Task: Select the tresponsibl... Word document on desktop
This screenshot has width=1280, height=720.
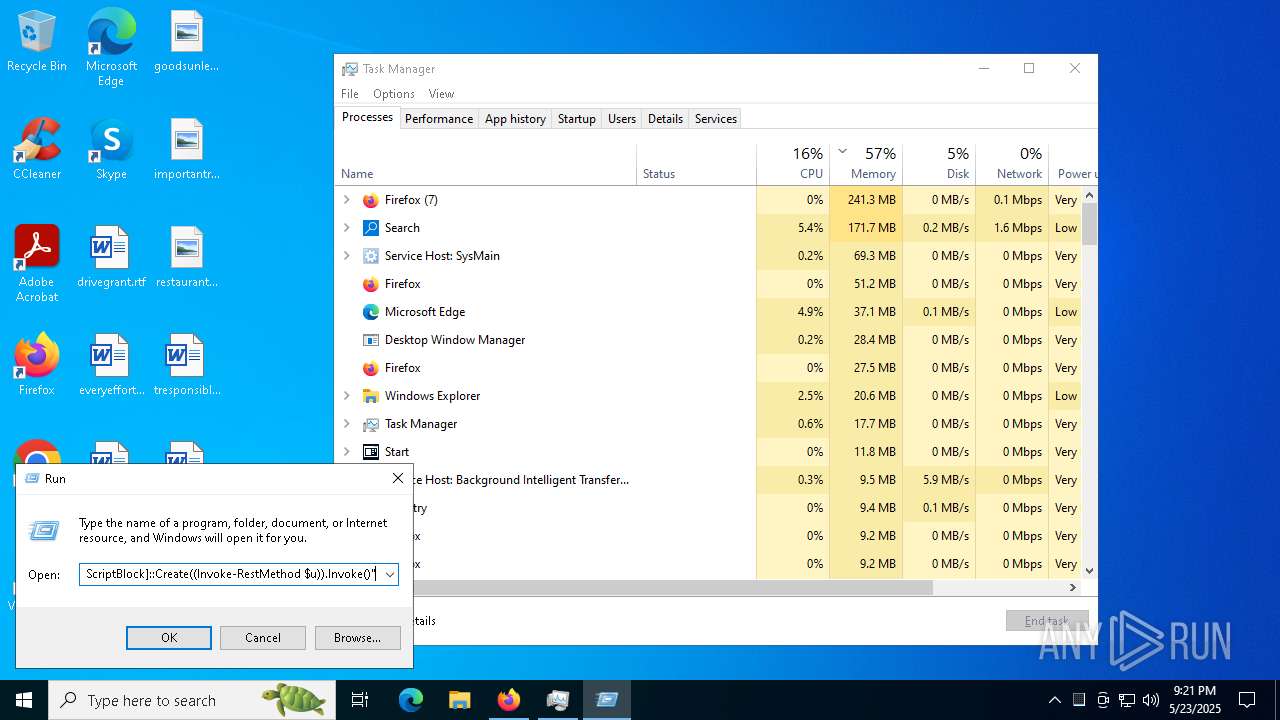Action: tap(186, 366)
